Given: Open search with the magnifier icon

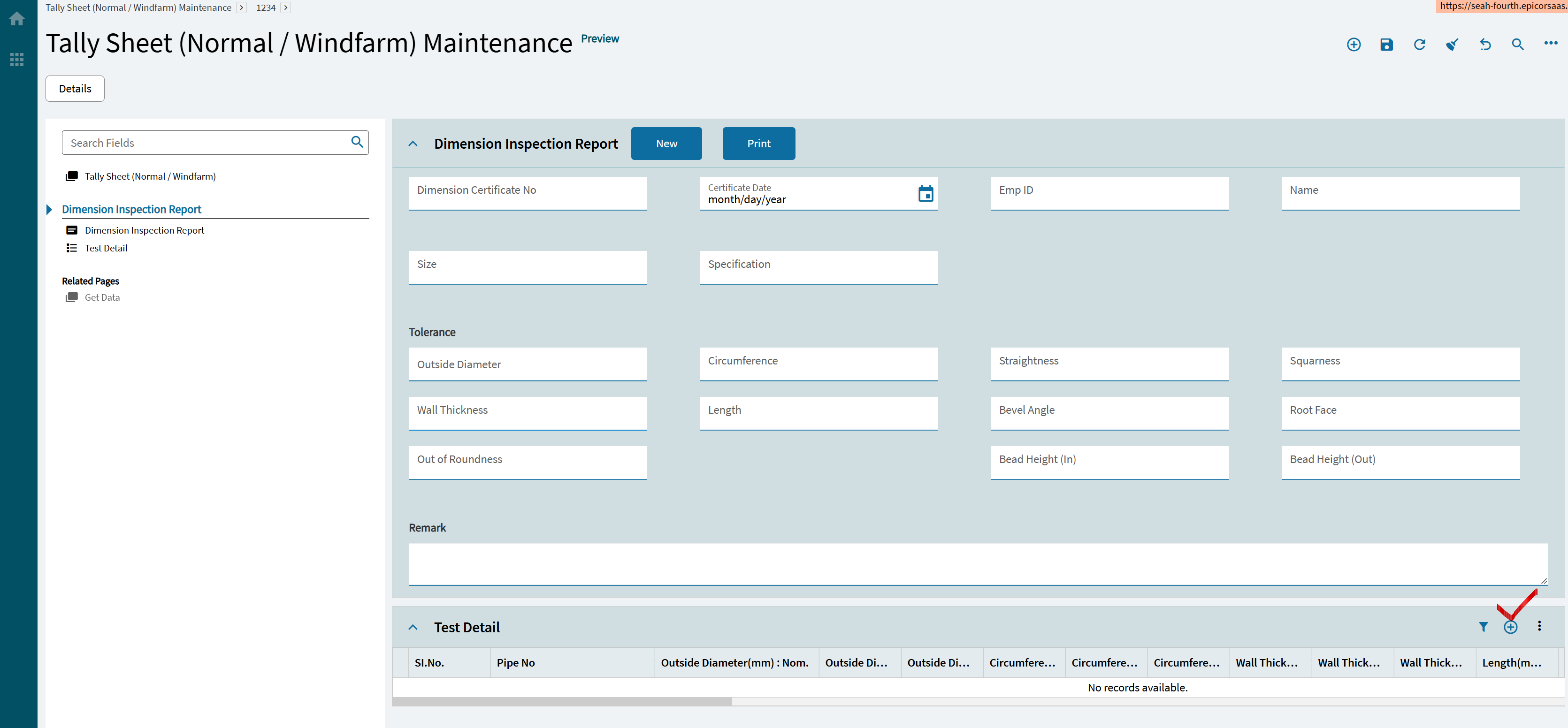Looking at the screenshot, I should click(x=1518, y=44).
